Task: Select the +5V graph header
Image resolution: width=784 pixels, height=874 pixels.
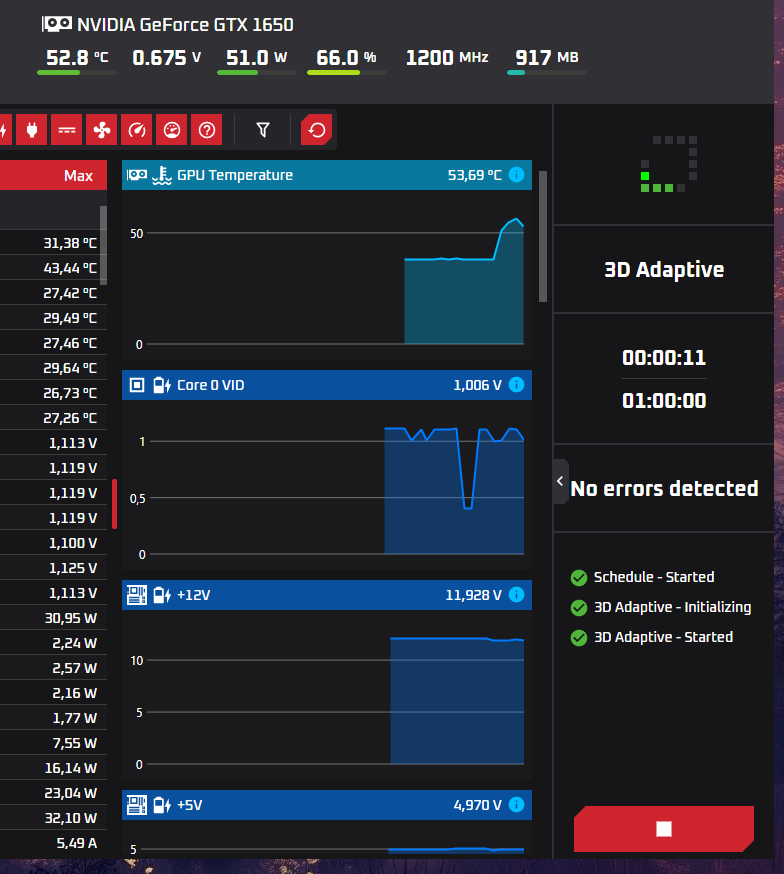Action: point(327,805)
